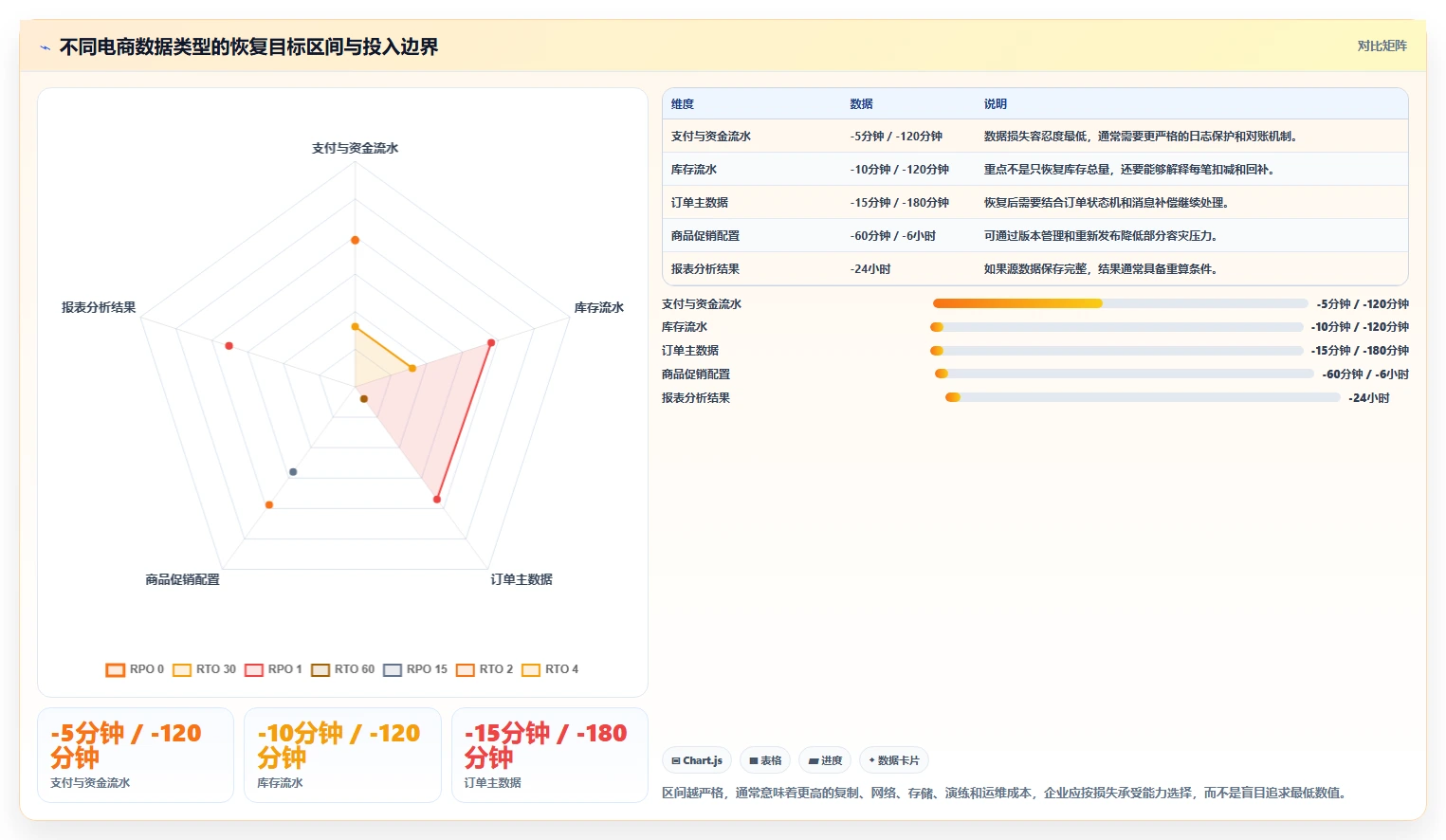1446x840 pixels.
Task: Click the yellow radar point on 库存流水 axis
Action: point(412,368)
